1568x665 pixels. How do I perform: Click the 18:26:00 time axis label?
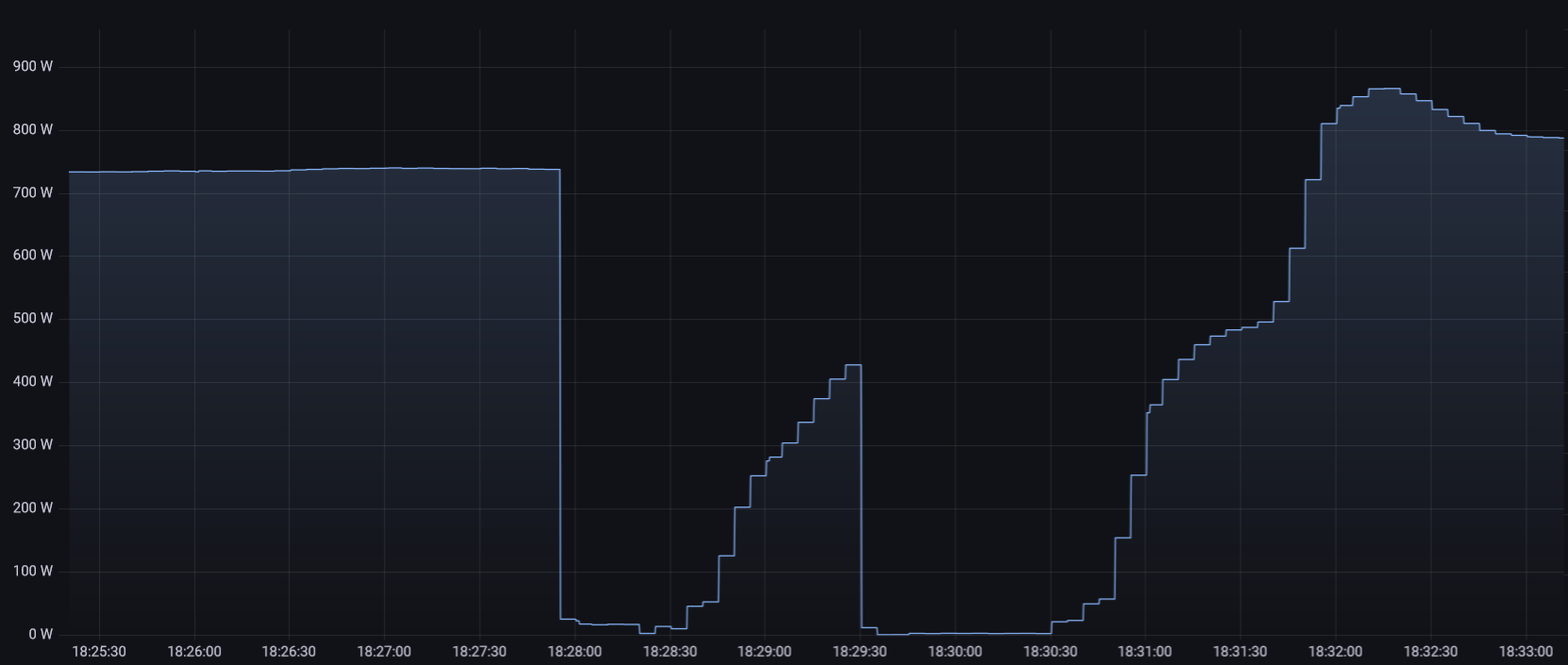pos(194,652)
